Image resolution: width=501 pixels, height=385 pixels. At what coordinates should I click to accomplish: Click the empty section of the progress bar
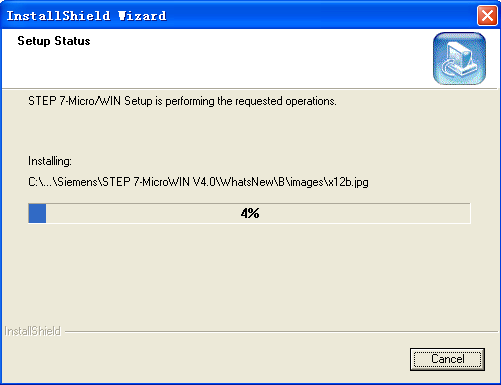tap(258, 213)
